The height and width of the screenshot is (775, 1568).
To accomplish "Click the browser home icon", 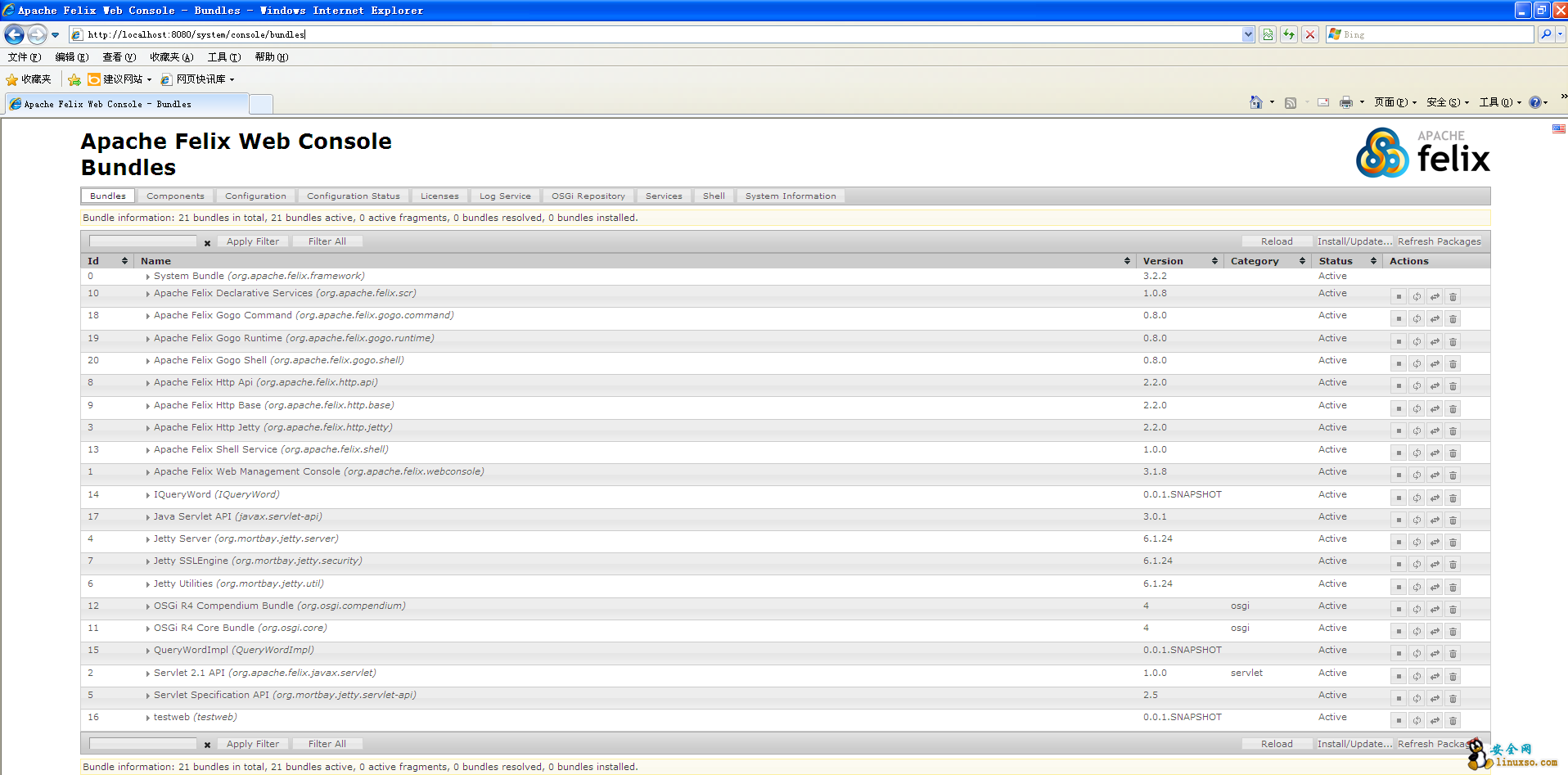I will [x=1255, y=102].
